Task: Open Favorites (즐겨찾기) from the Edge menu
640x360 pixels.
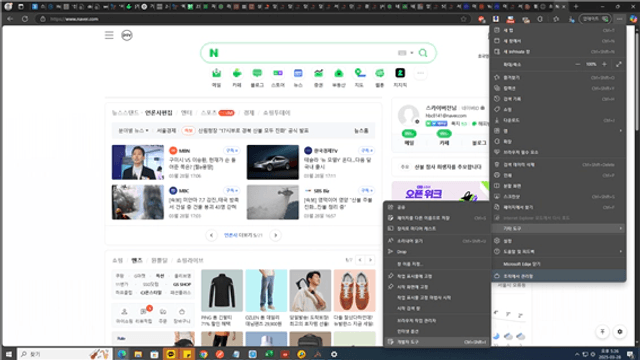Action: click(x=558, y=78)
